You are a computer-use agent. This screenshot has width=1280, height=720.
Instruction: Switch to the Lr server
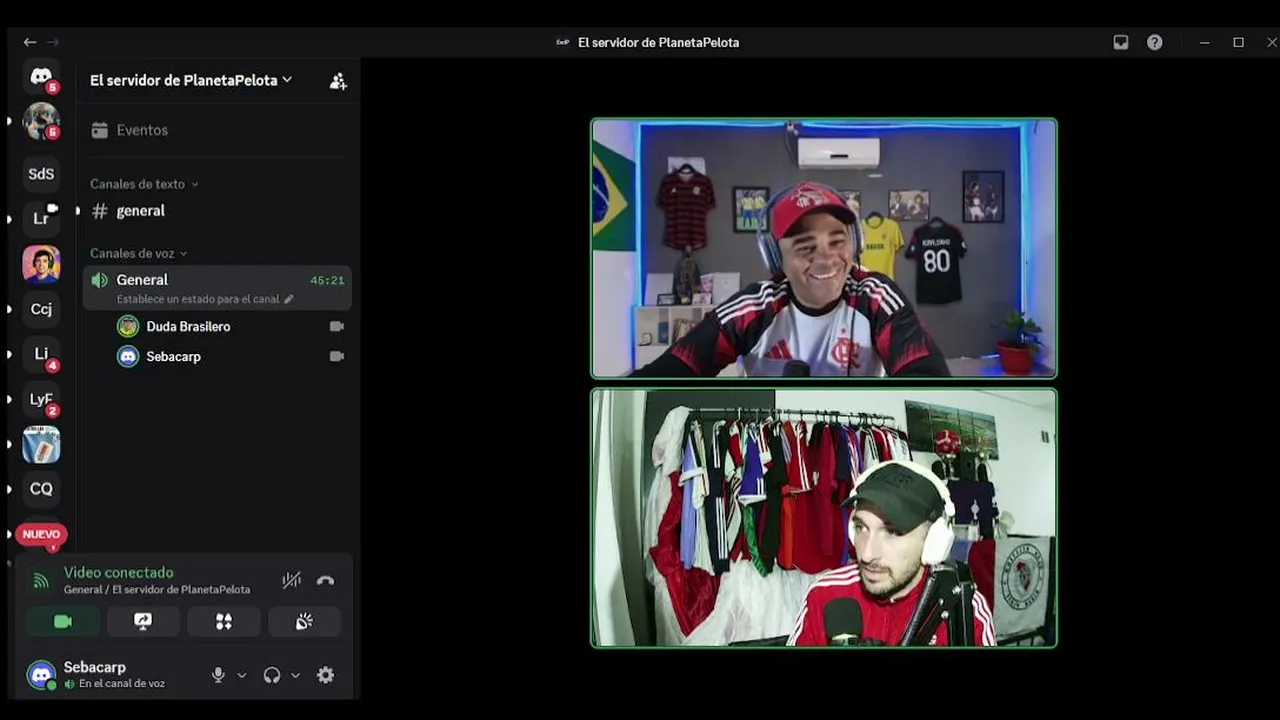[x=41, y=219]
